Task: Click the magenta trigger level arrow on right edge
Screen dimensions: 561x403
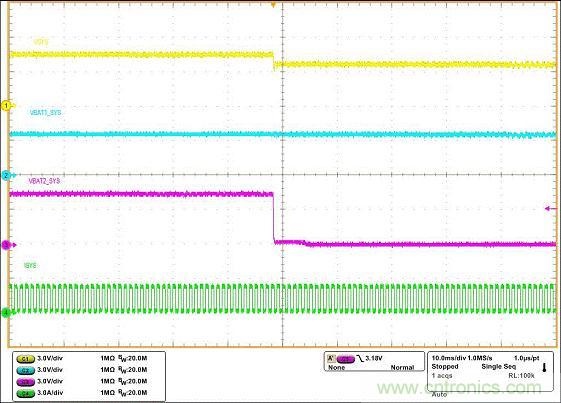Action: pos(551,209)
